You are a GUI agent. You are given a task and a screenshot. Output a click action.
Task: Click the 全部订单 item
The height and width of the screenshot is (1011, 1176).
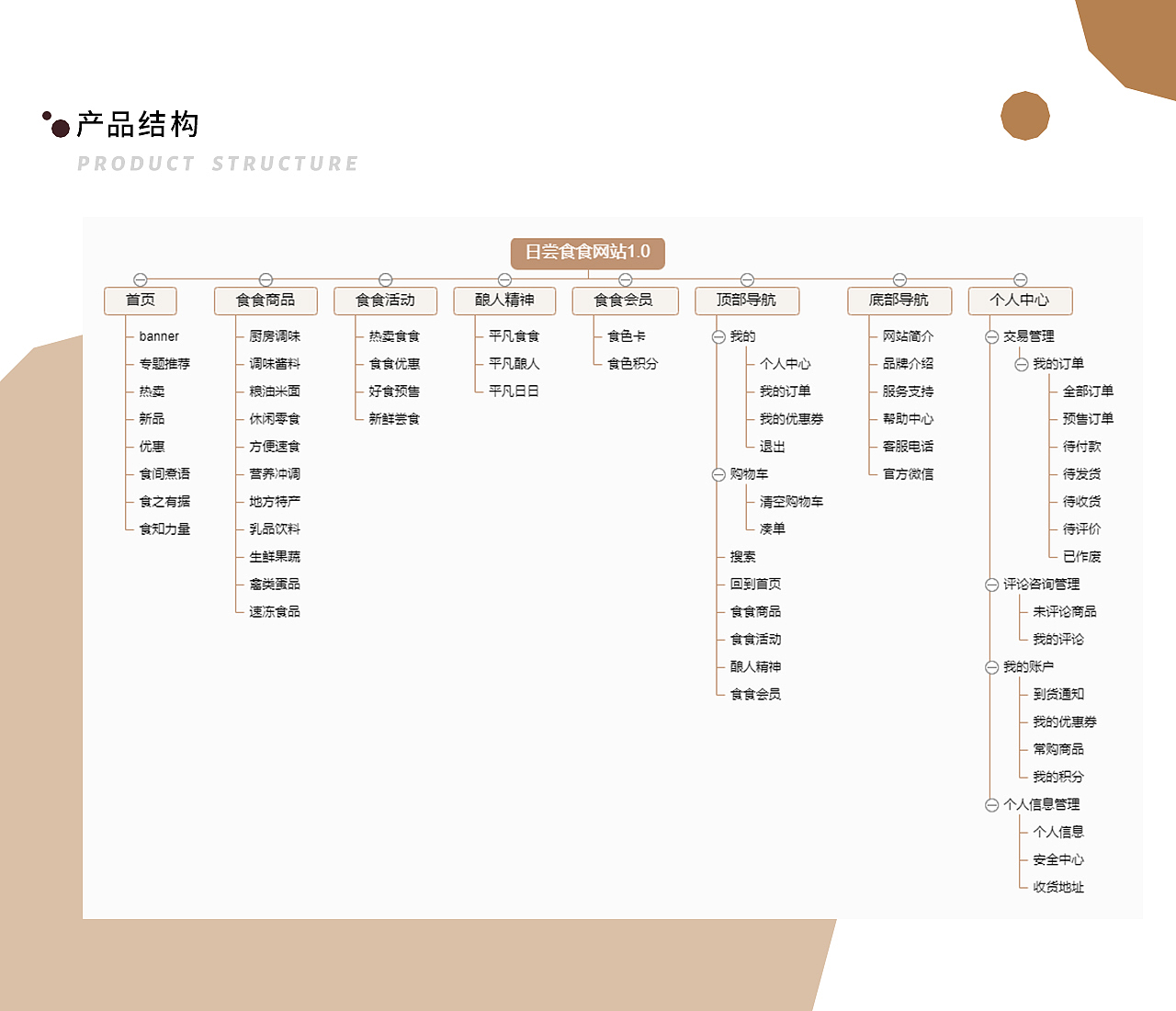point(1088,392)
